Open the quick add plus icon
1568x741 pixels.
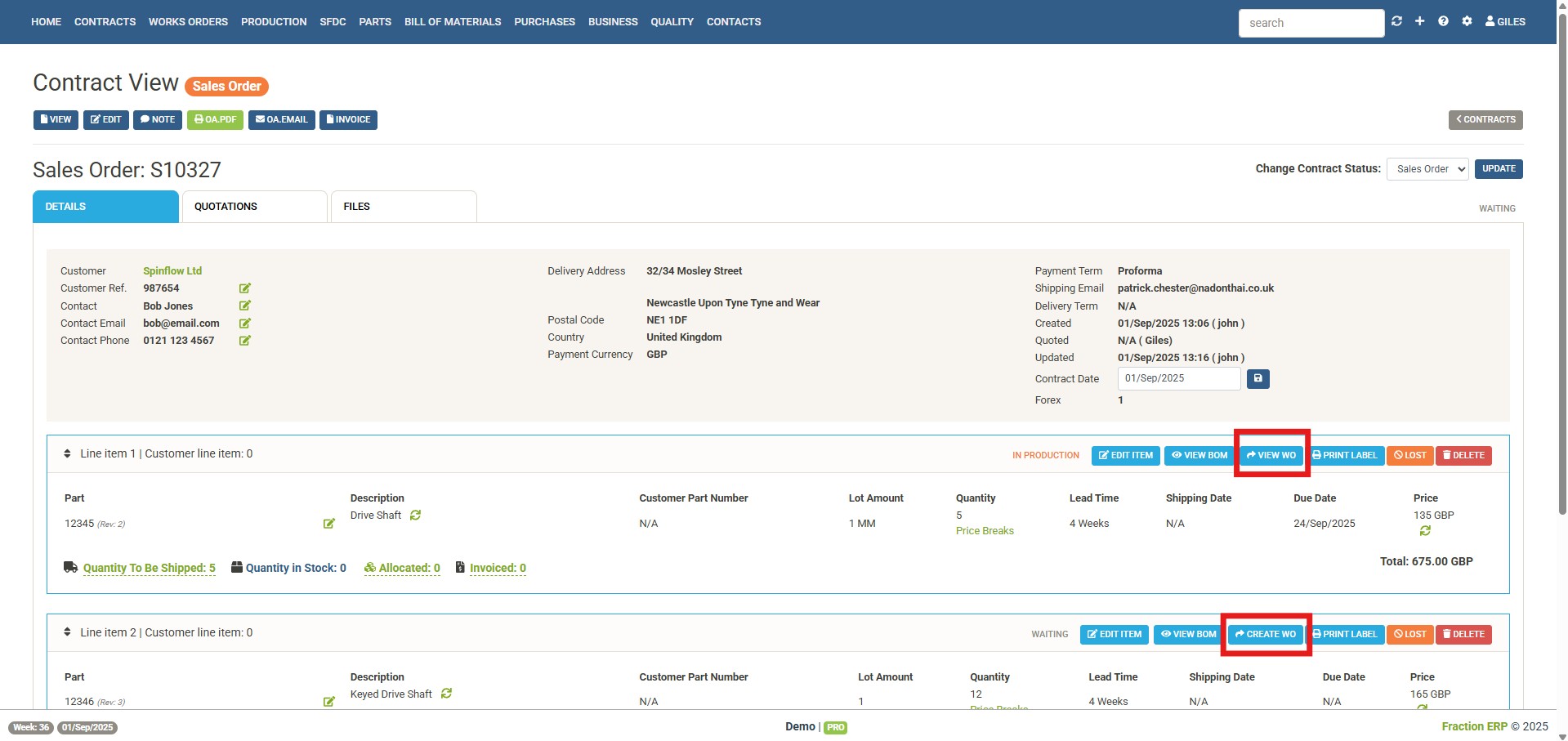click(1419, 21)
